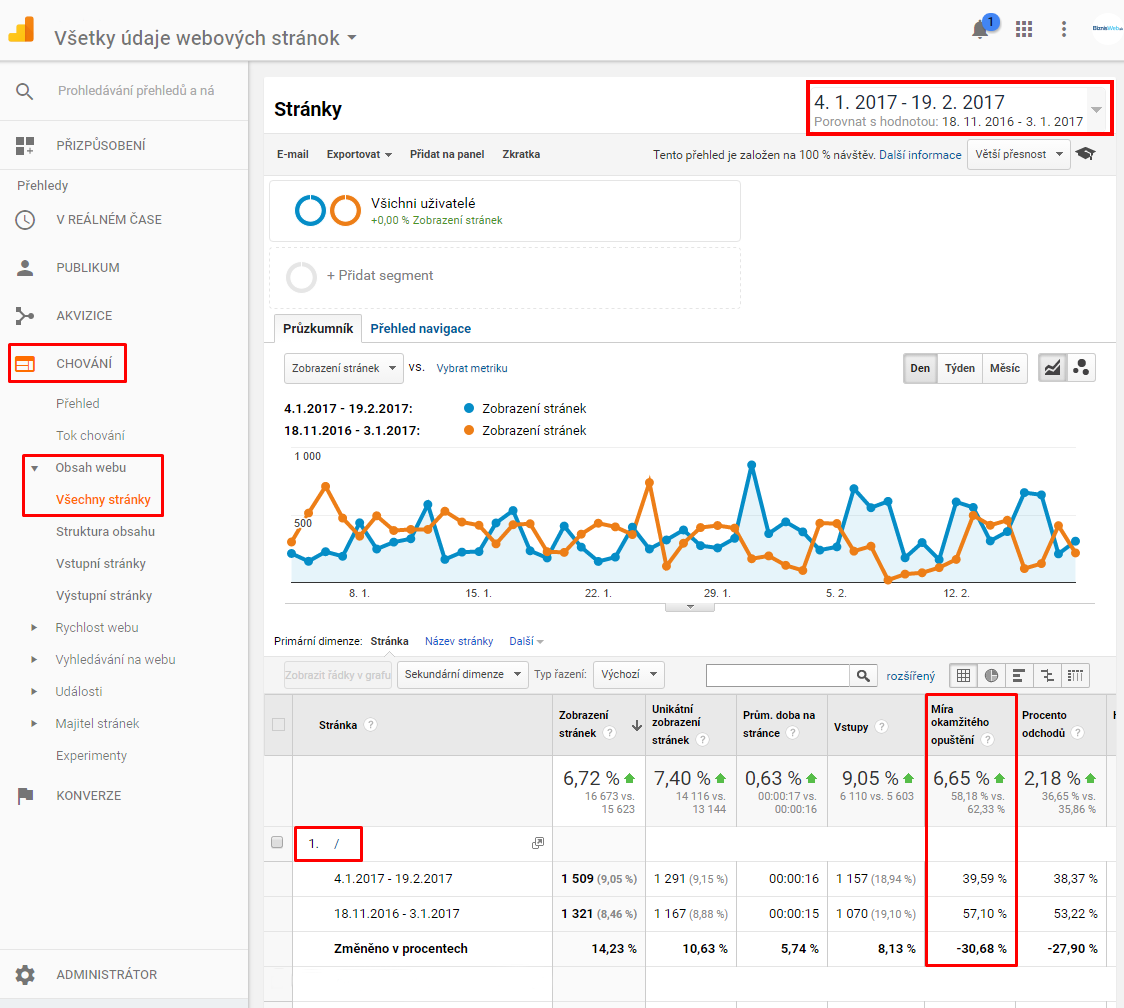
Task: Open the Zobrazení stránek metric dropdown
Action: (343, 369)
